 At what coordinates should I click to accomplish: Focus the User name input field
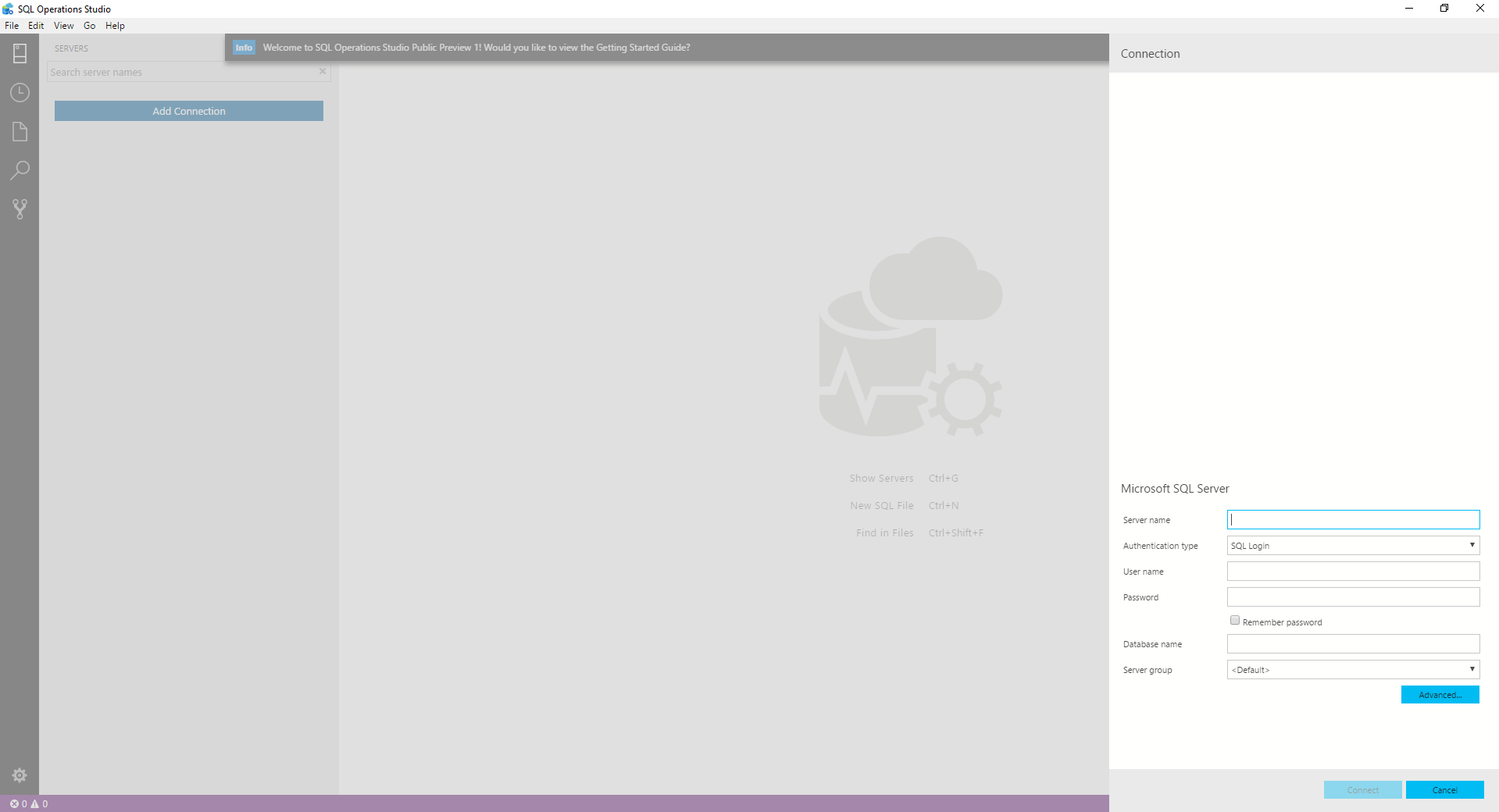point(1353,572)
